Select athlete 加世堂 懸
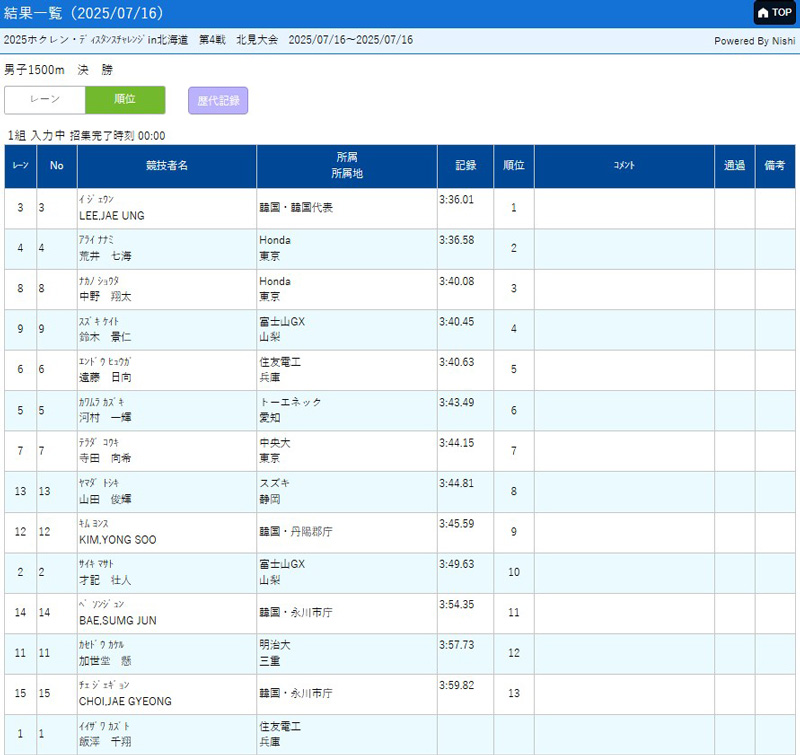Image resolution: width=800 pixels, height=755 pixels. [x=105, y=661]
